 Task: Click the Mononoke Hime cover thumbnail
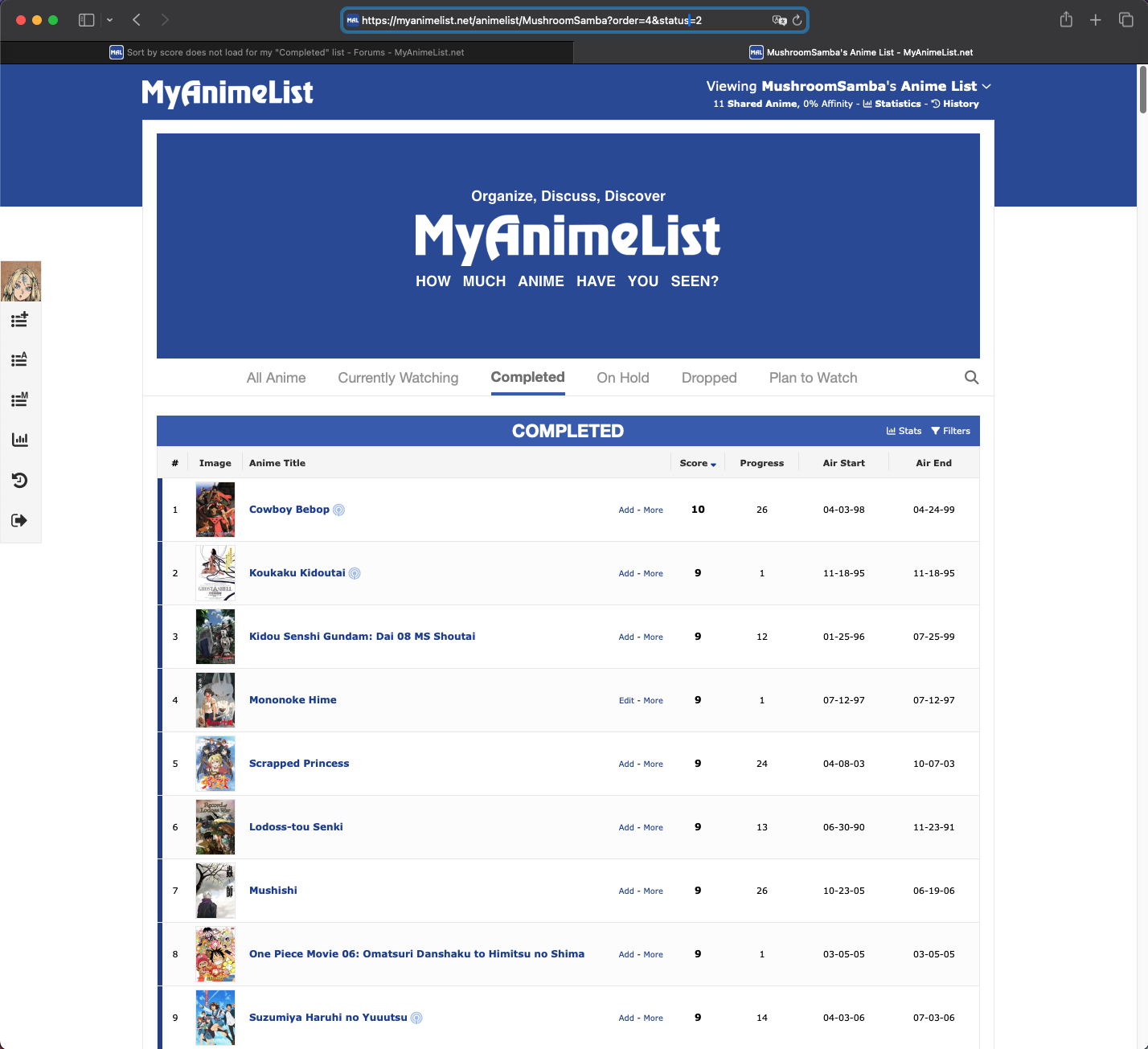[215, 700]
